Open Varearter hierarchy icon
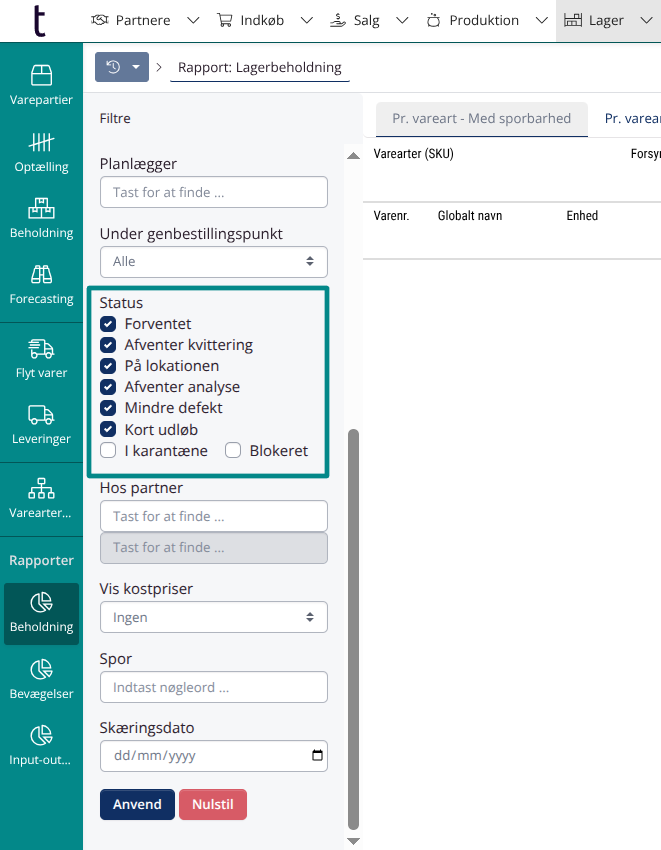 (x=41, y=497)
